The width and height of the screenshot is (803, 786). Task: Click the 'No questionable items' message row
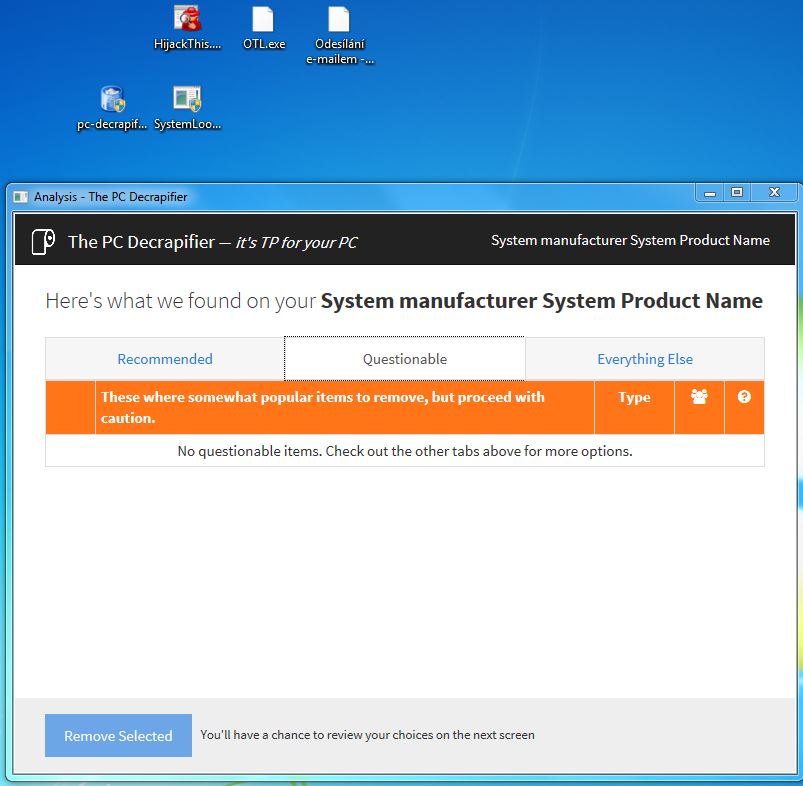coord(405,451)
